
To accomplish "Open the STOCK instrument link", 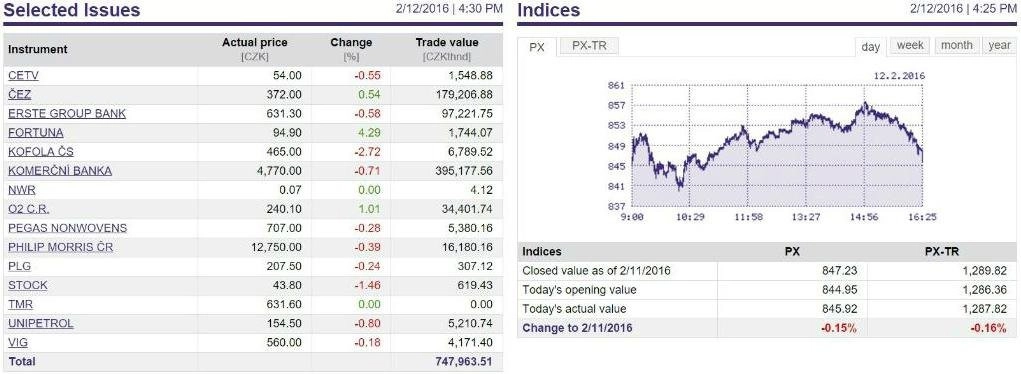I will click(28, 285).
